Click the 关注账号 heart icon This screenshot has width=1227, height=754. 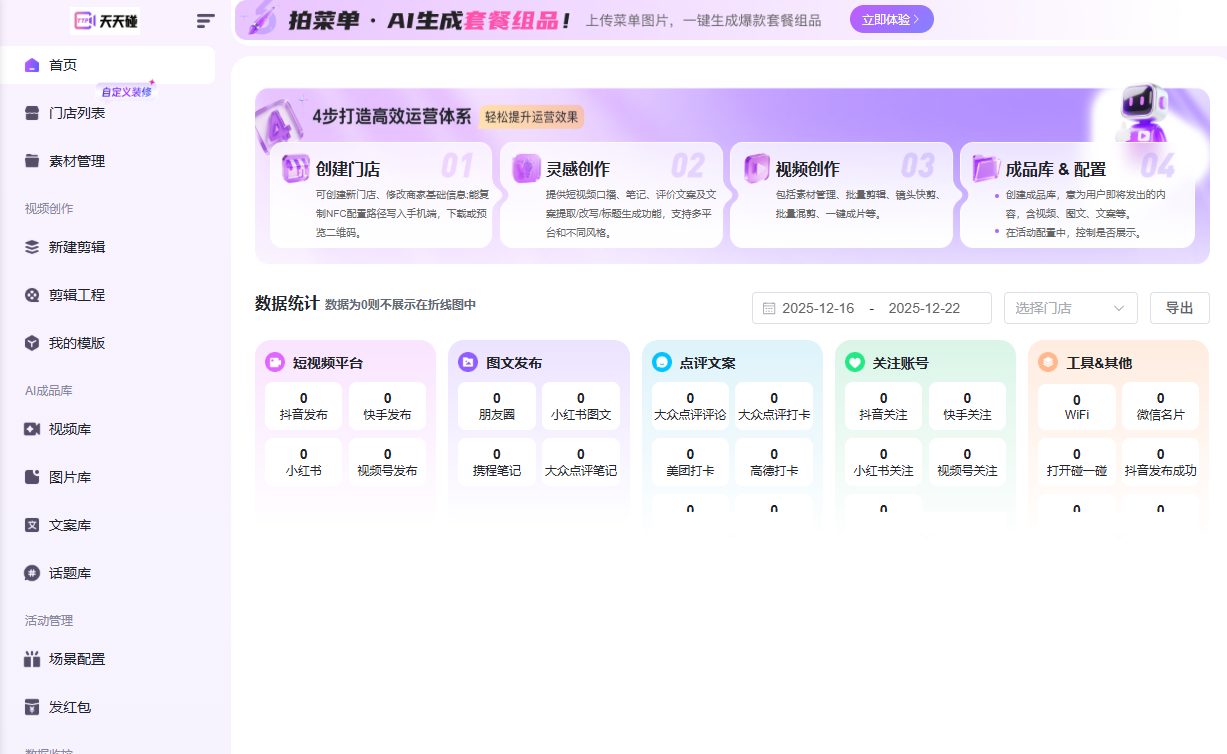(854, 362)
